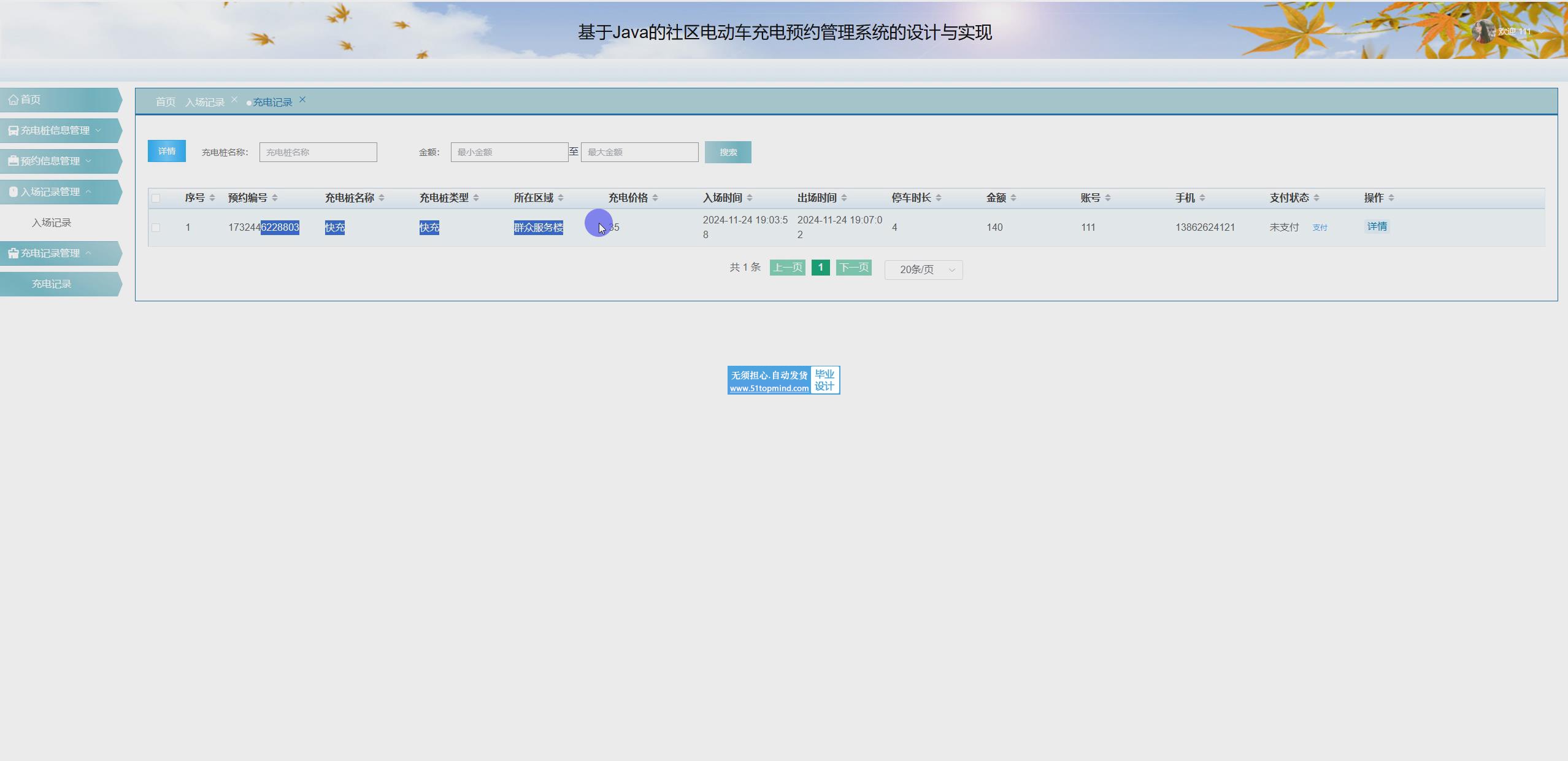
Task: Click the 支付 pay link in row
Action: [x=1320, y=228]
